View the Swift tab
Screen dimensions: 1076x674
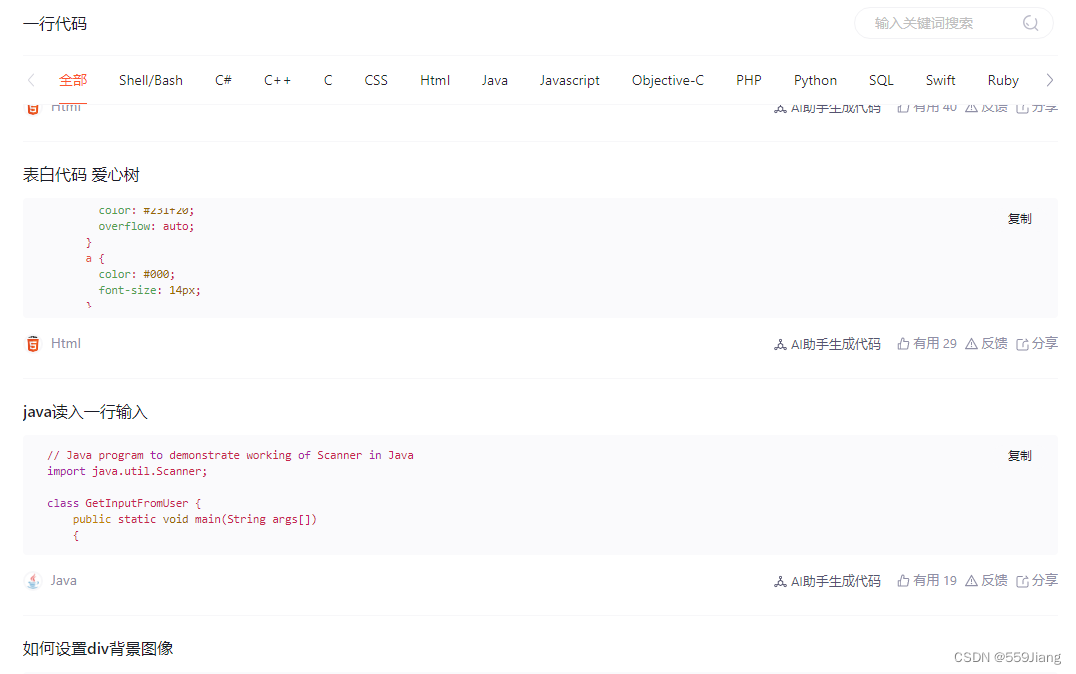pos(940,80)
